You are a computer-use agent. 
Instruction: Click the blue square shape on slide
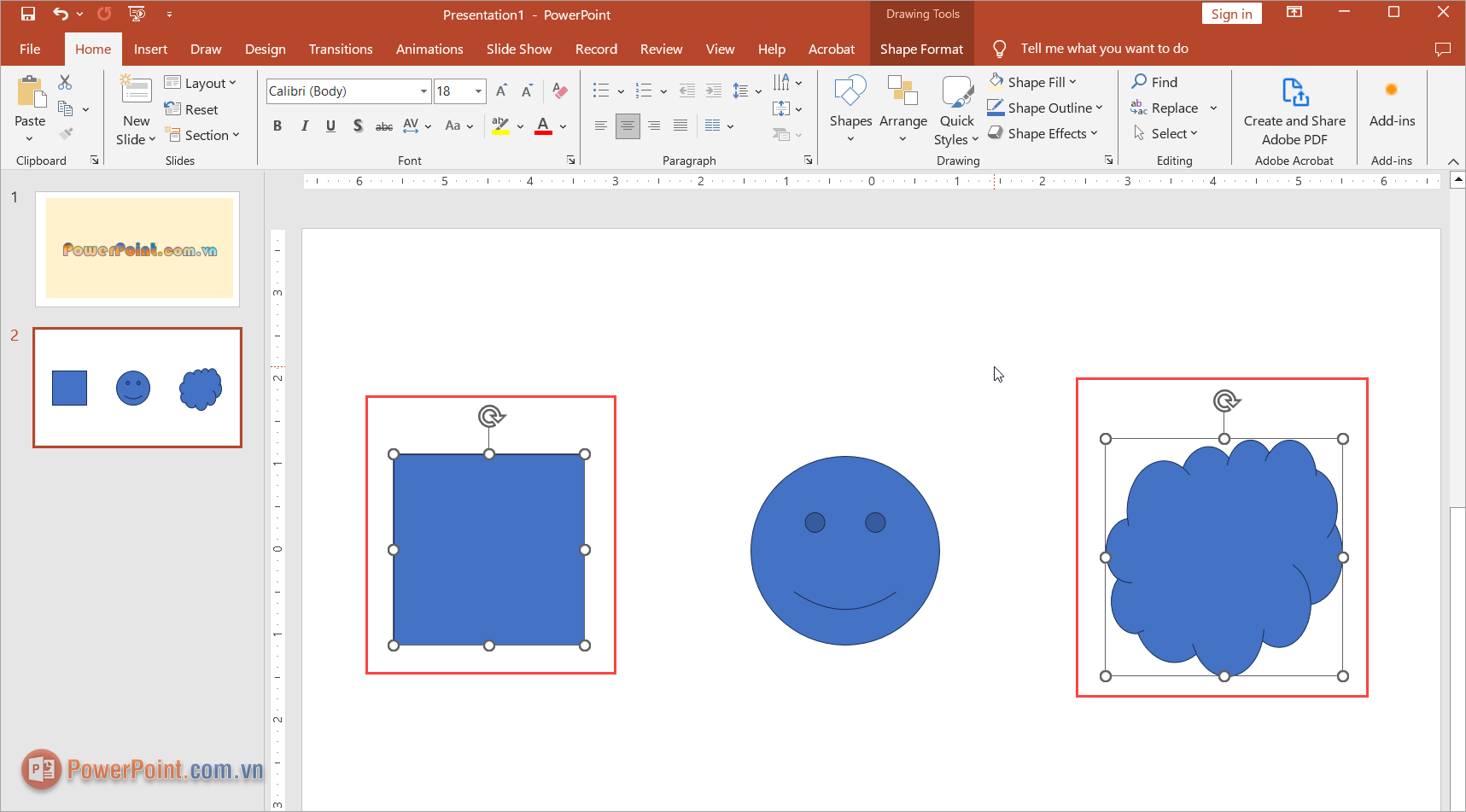(x=489, y=550)
